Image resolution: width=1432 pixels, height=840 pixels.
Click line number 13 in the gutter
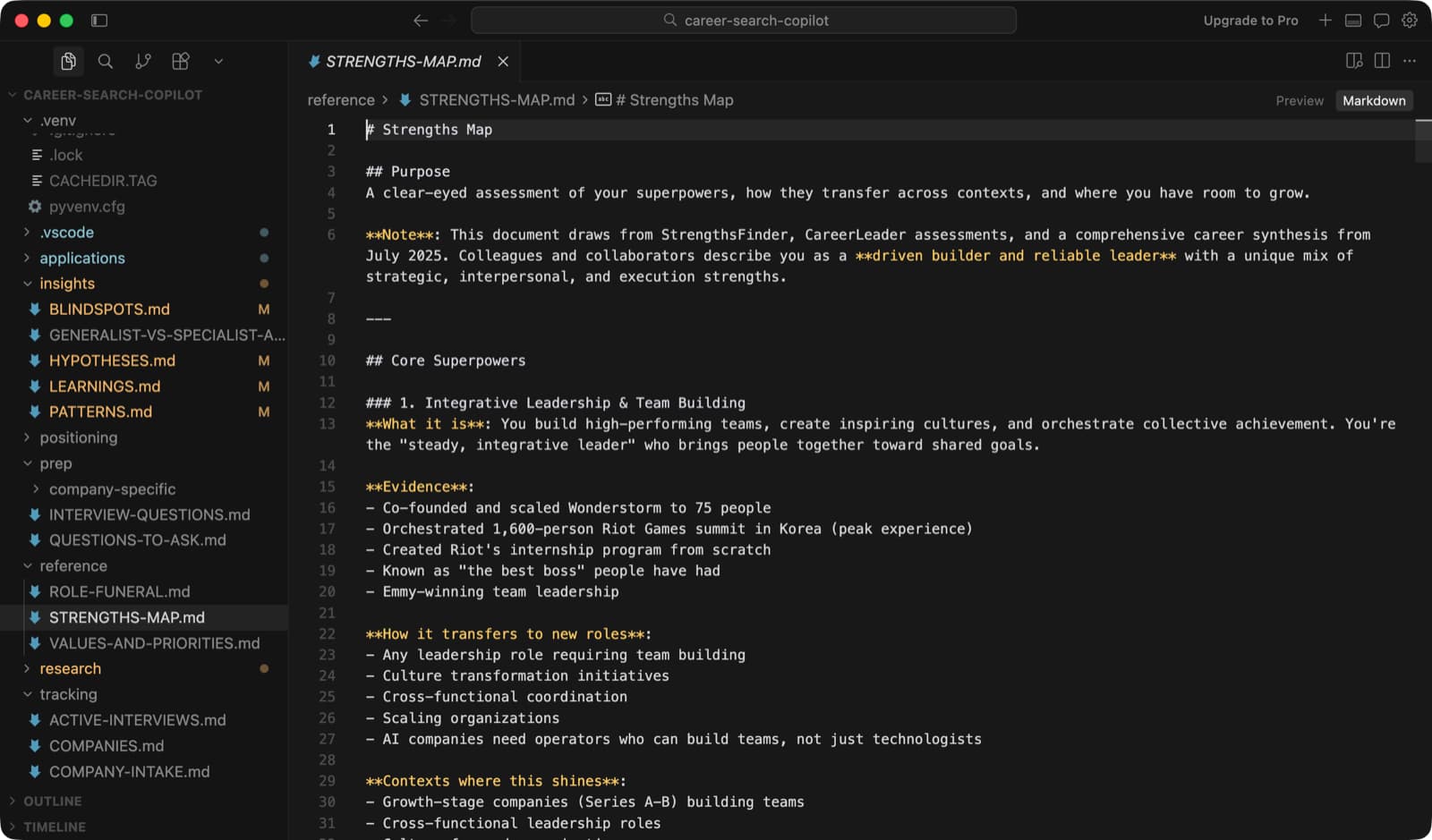click(x=328, y=424)
